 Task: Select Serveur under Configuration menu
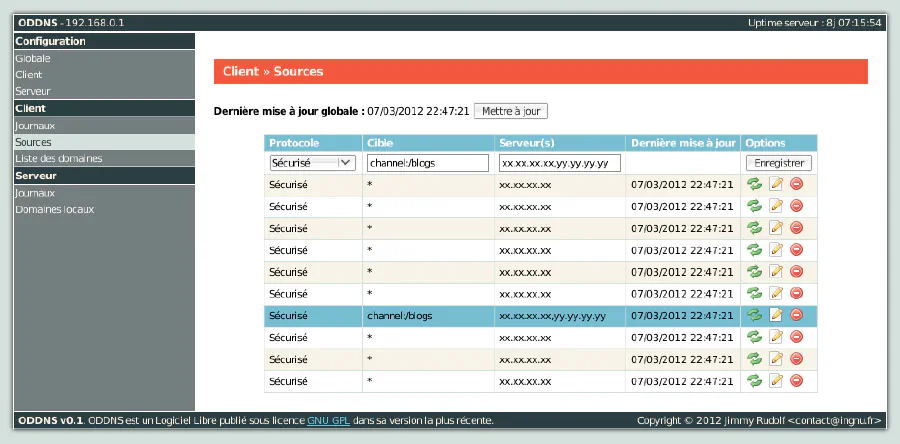[x=33, y=91]
